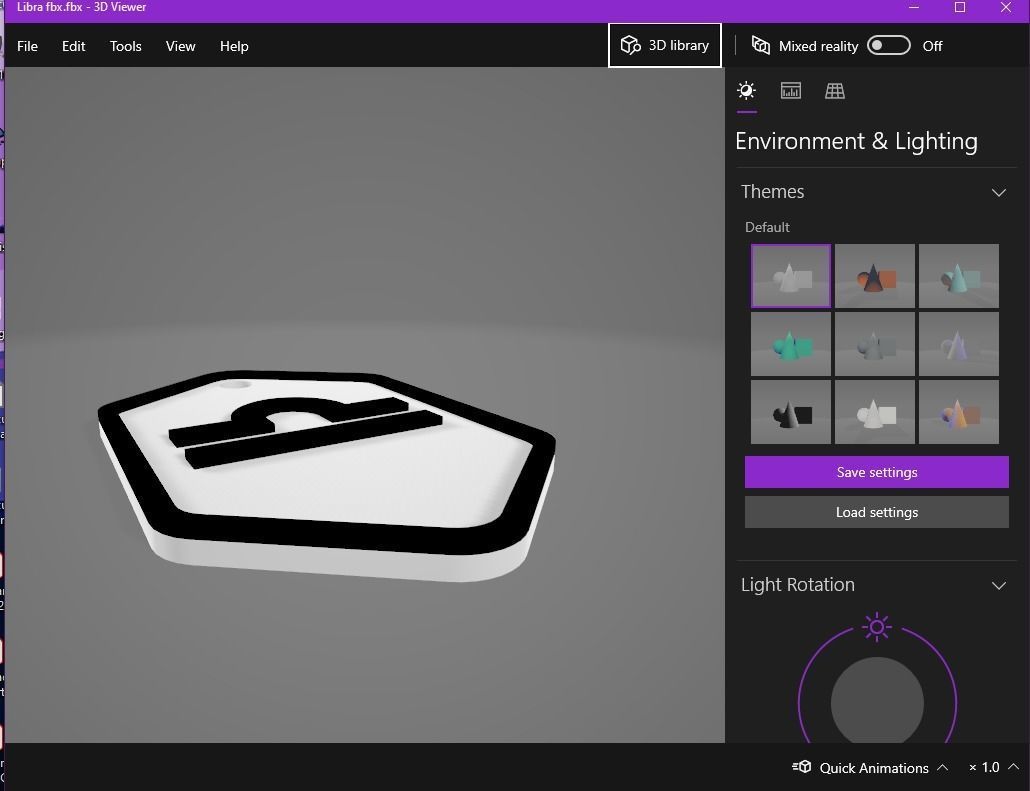Open the Grid & Views tab icon

point(835,91)
